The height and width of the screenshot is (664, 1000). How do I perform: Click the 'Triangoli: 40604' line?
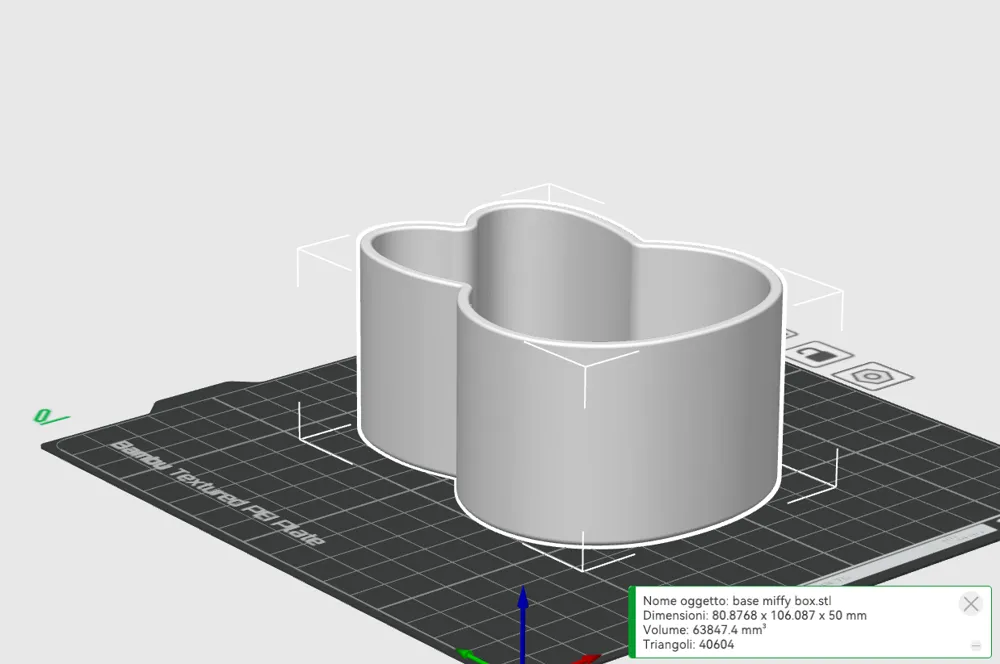[x=688, y=645]
